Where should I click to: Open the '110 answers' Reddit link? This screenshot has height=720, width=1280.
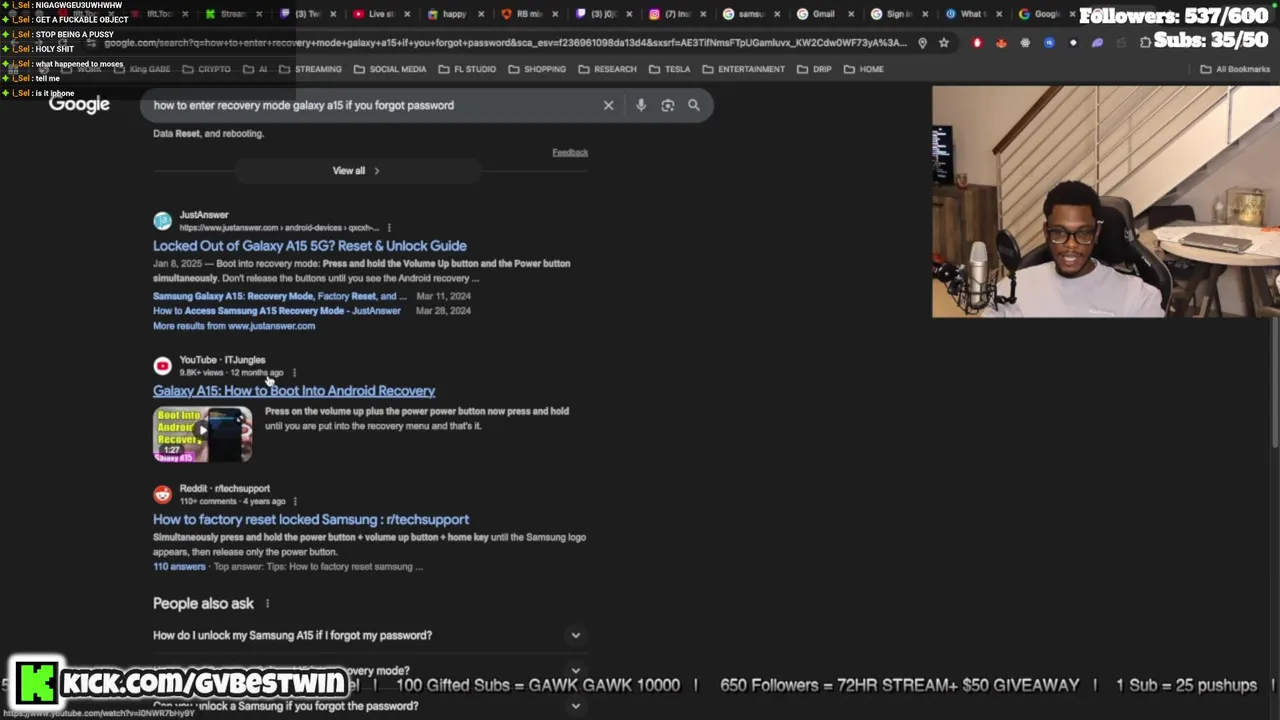click(x=179, y=567)
